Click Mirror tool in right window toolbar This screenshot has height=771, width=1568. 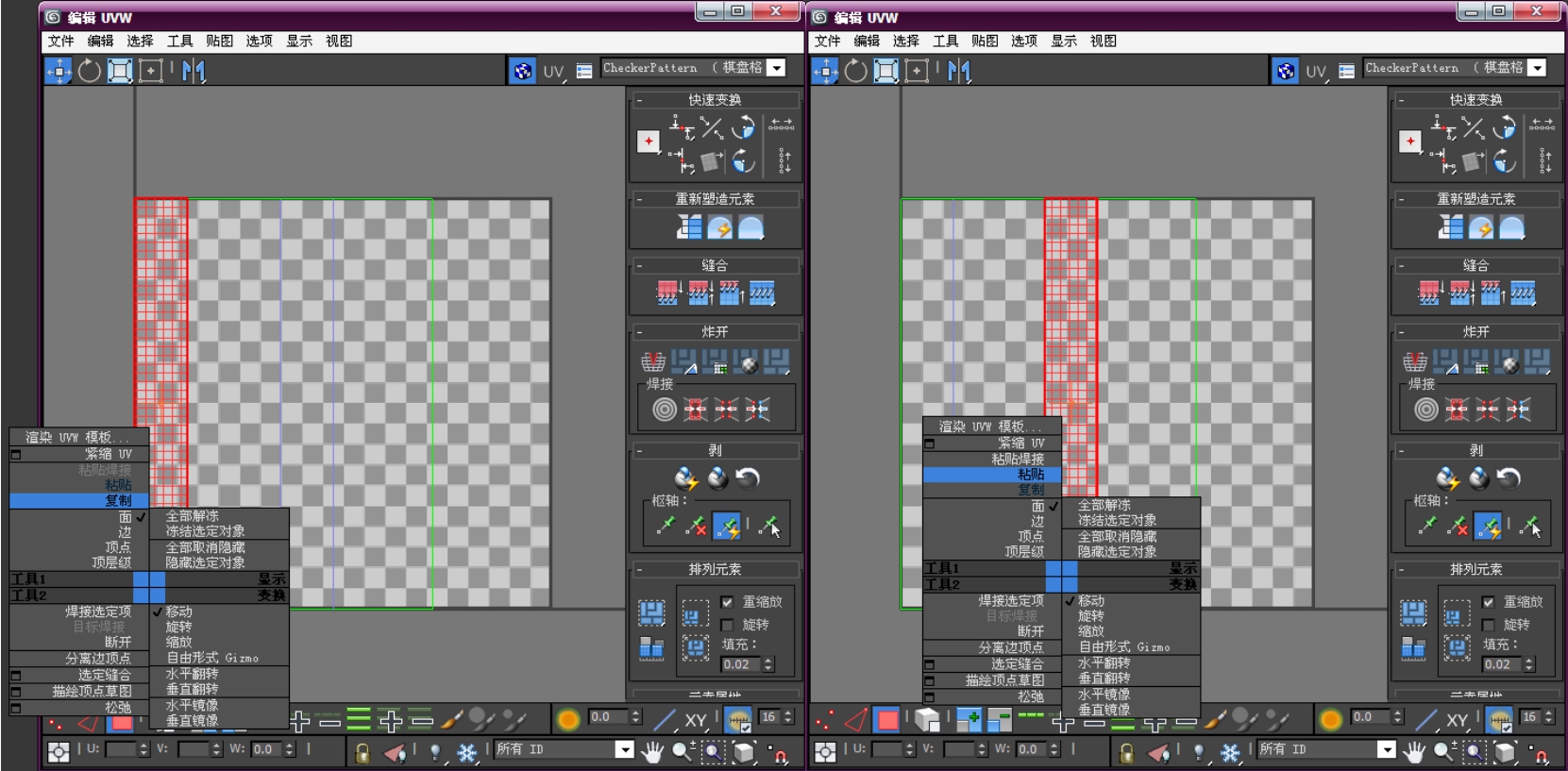click(959, 71)
